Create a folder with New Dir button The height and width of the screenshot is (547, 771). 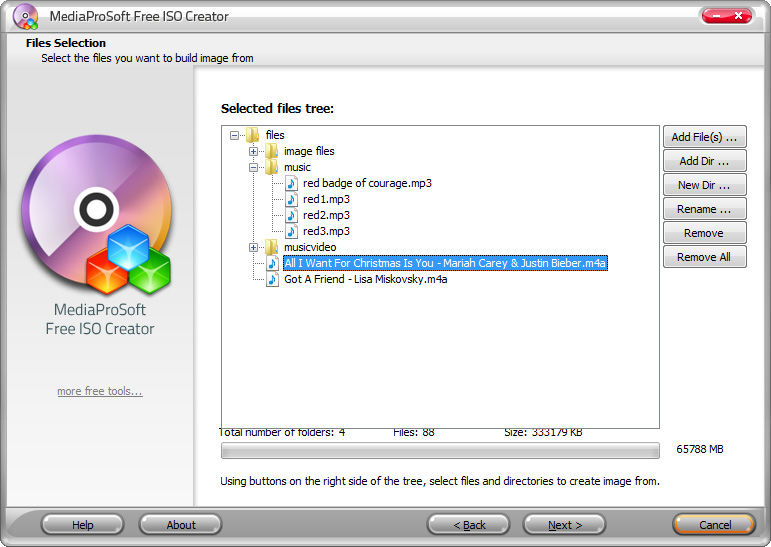click(x=705, y=185)
